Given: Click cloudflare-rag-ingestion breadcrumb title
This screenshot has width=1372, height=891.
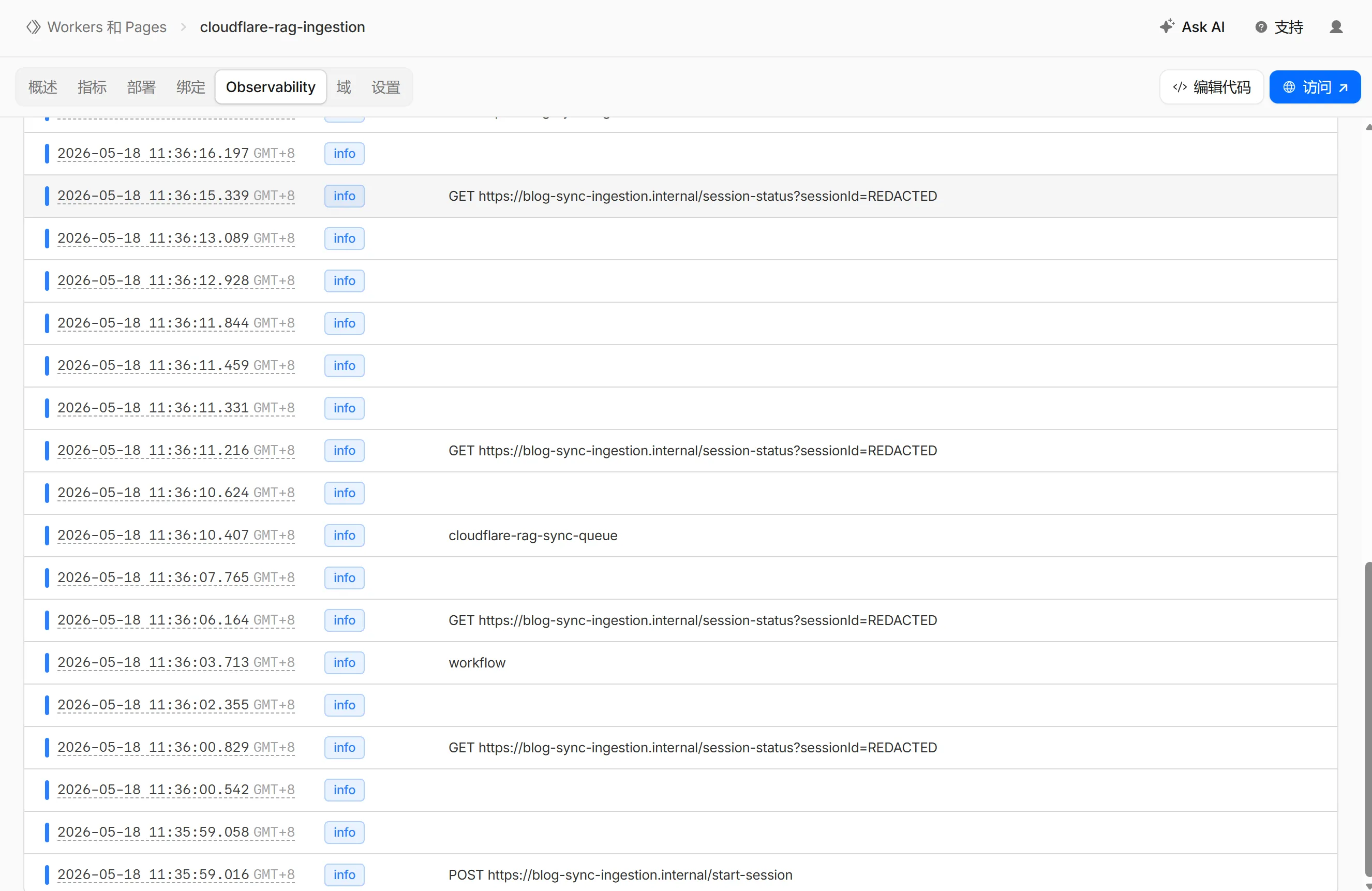Looking at the screenshot, I should pyautogui.click(x=282, y=27).
